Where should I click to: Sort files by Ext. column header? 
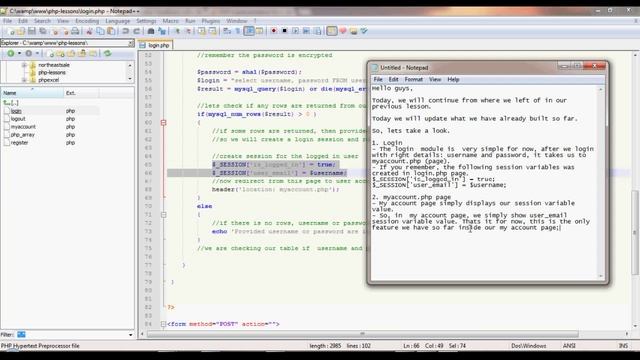pyautogui.click(x=81, y=93)
